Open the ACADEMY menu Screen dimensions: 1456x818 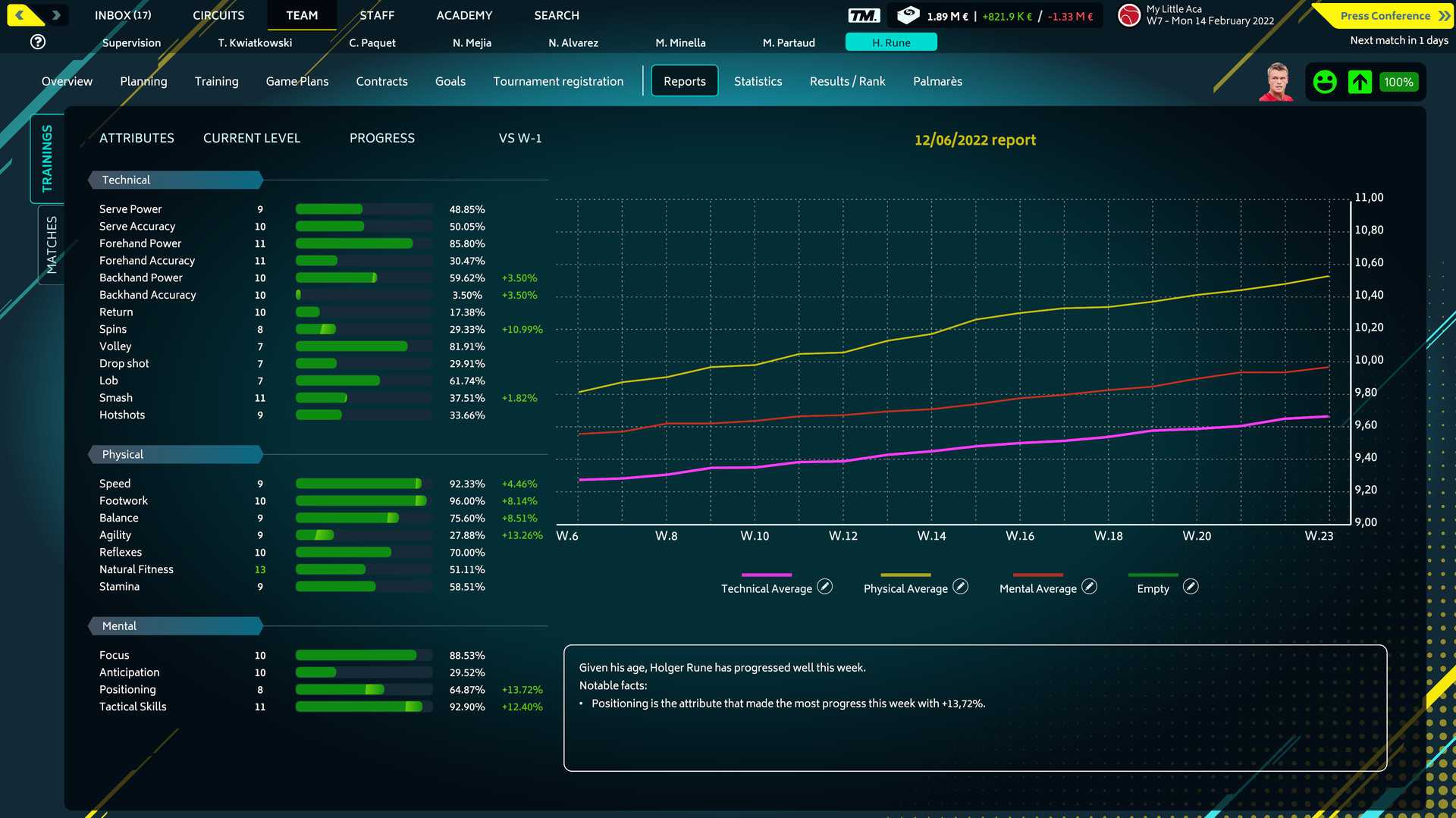click(x=463, y=15)
